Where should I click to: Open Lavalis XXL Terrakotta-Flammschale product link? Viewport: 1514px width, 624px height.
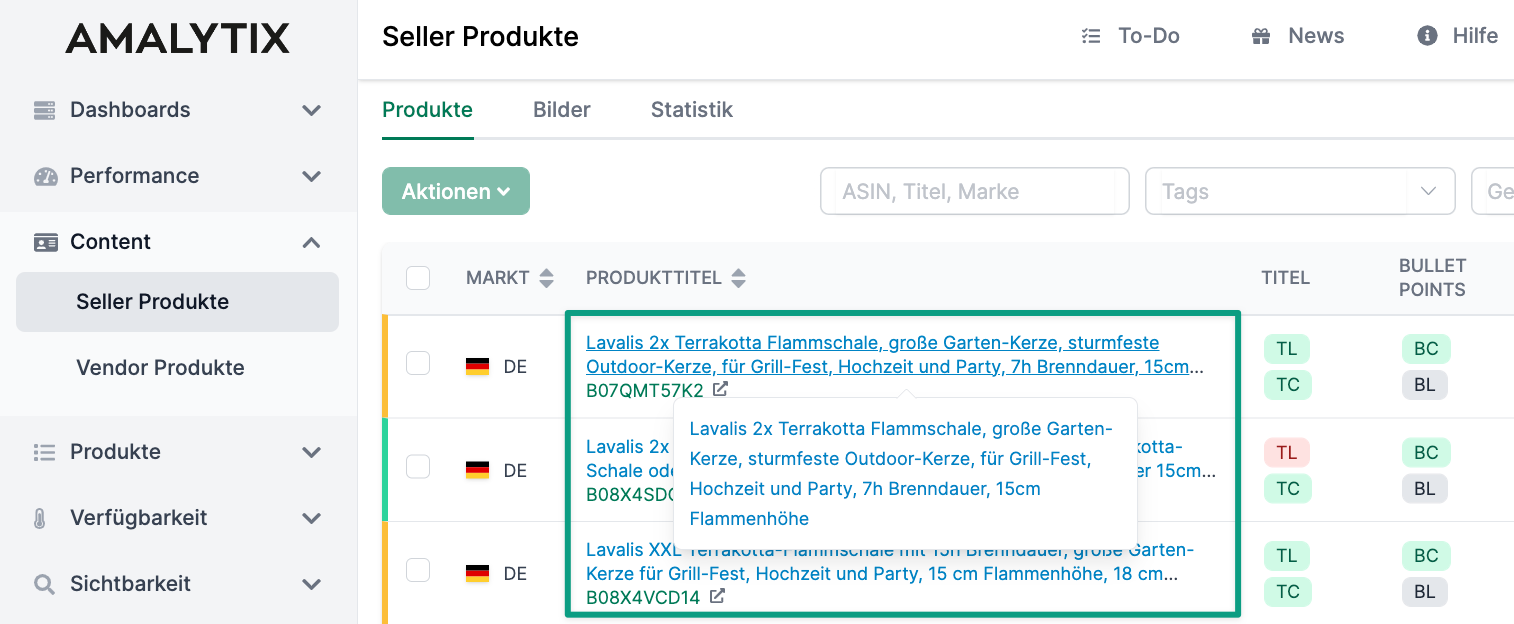[890, 562]
